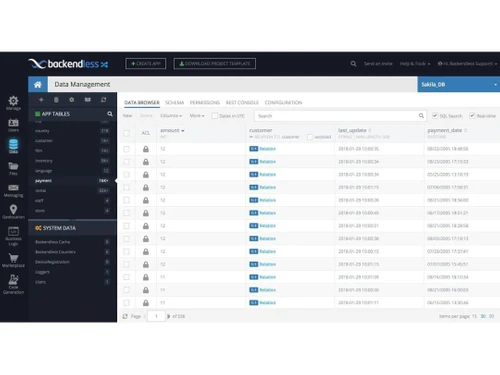The height and width of the screenshot is (375, 500).
Task: Check the third data row checkbox
Action: 127,175
